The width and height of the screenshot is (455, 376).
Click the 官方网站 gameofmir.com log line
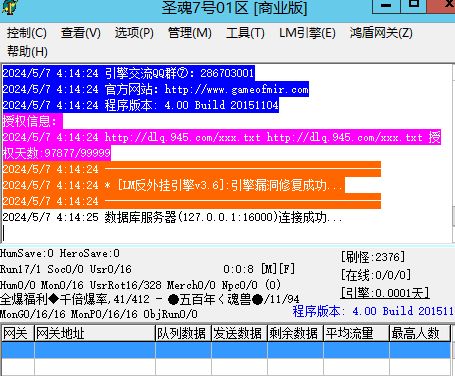tap(155, 89)
